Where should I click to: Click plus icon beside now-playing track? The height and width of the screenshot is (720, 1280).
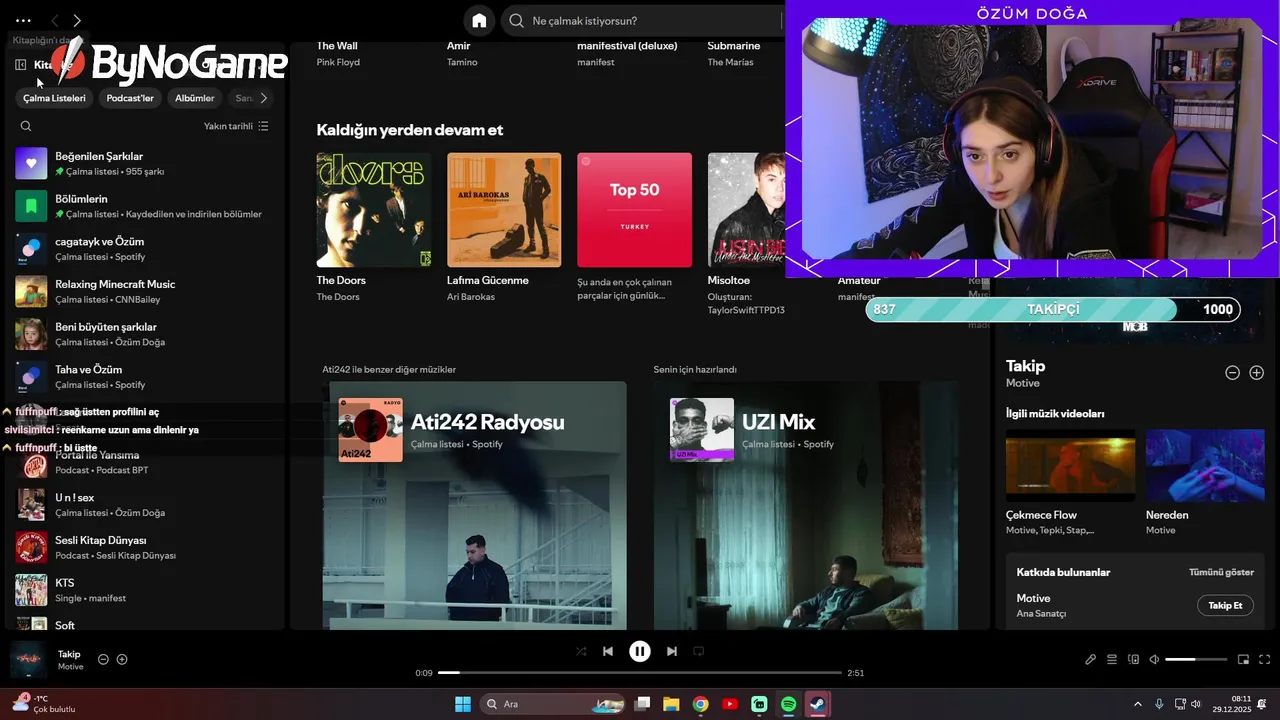(x=122, y=659)
